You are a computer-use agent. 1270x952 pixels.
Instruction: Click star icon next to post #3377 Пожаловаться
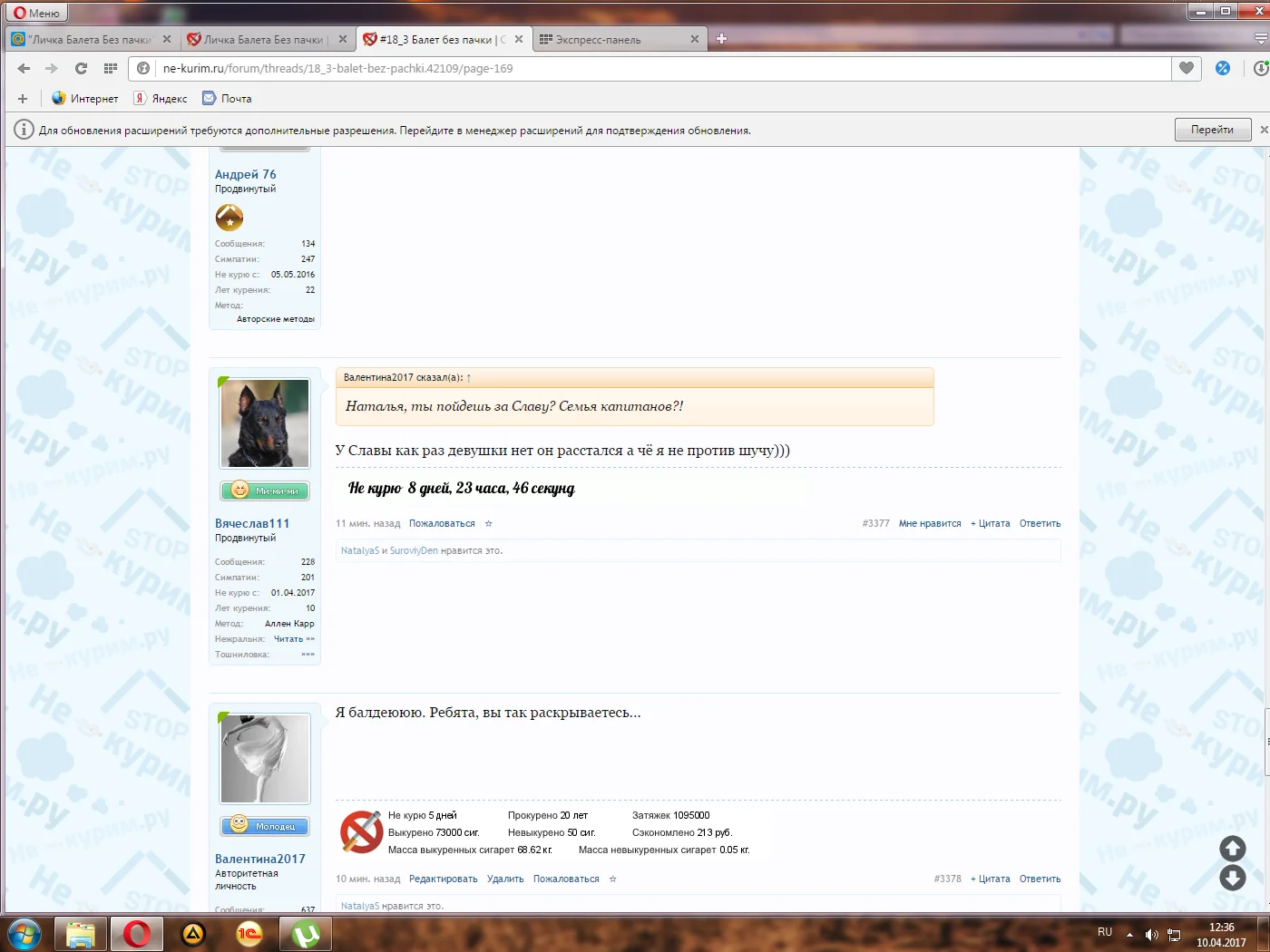click(488, 523)
